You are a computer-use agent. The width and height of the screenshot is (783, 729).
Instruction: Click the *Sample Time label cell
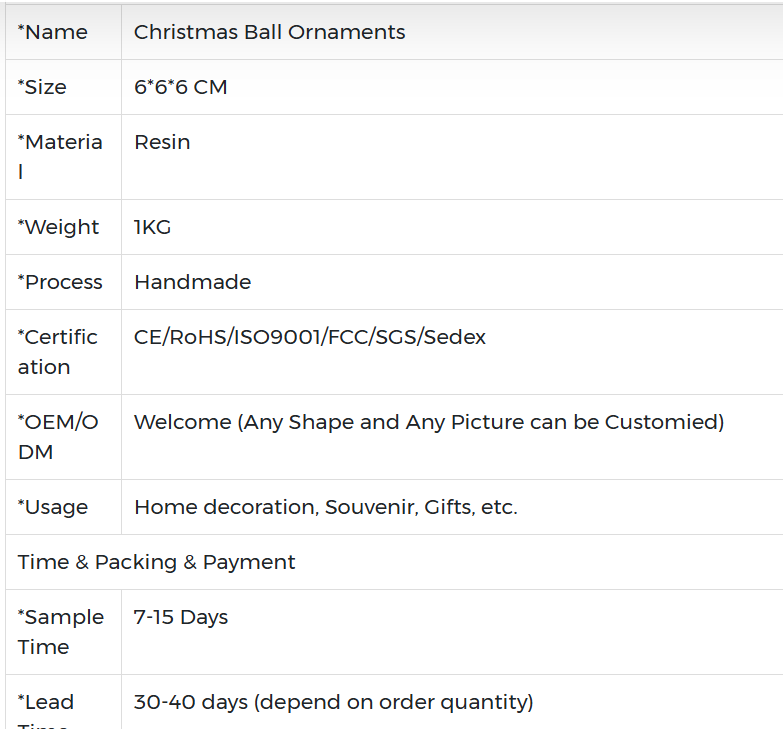tap(60, 631)
